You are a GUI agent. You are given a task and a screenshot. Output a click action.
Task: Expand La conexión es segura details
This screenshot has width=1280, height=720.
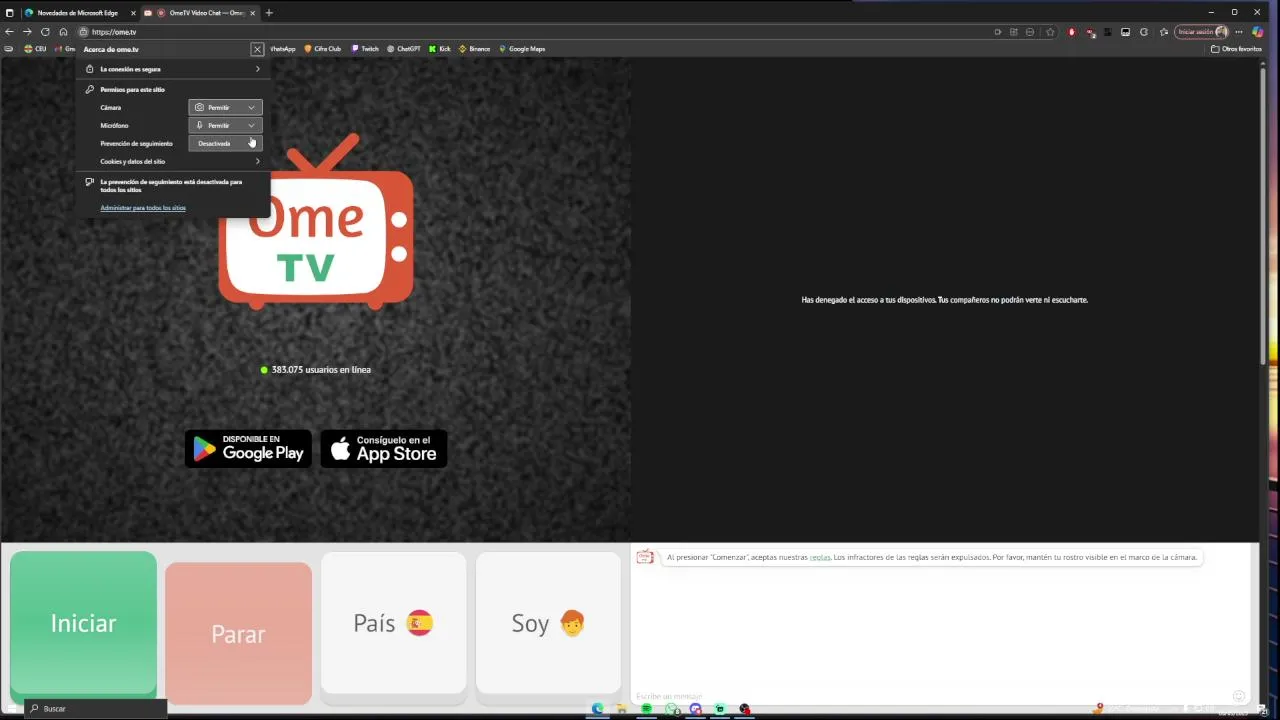point(172,69)
